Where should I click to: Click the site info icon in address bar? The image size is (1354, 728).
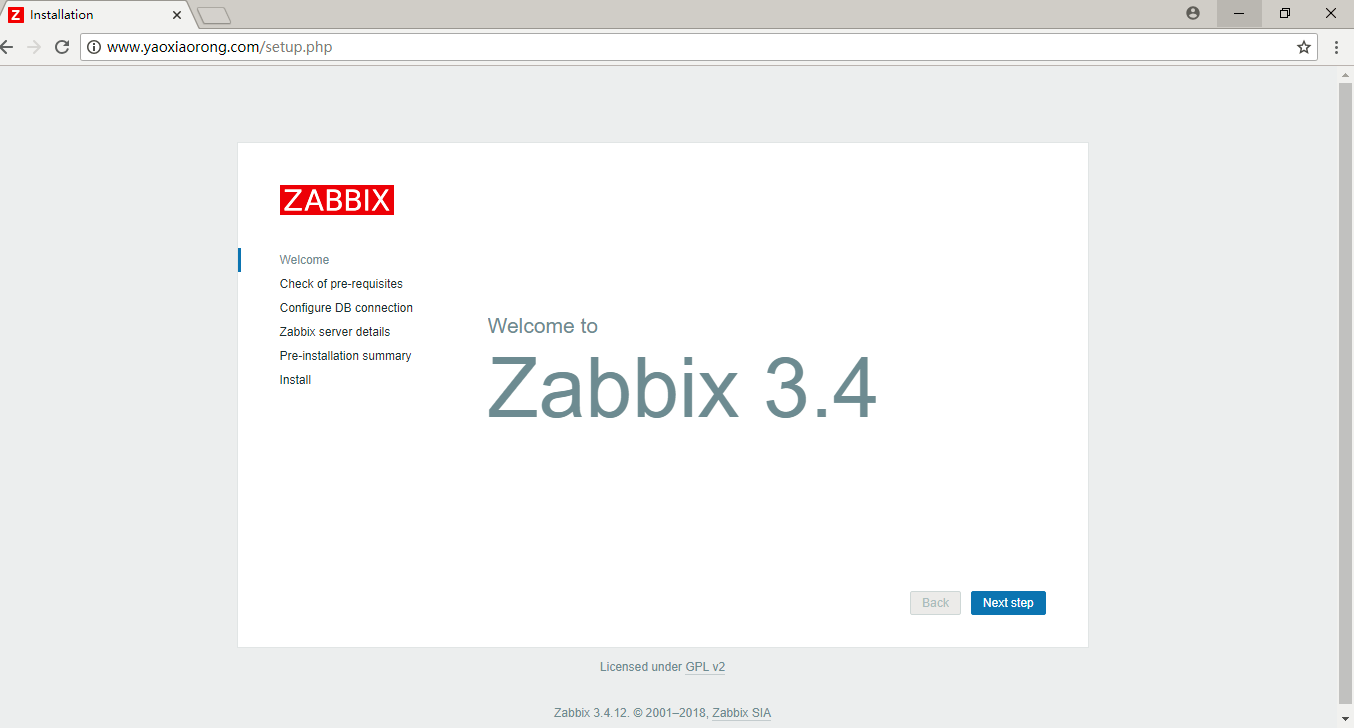pos(94,47)
